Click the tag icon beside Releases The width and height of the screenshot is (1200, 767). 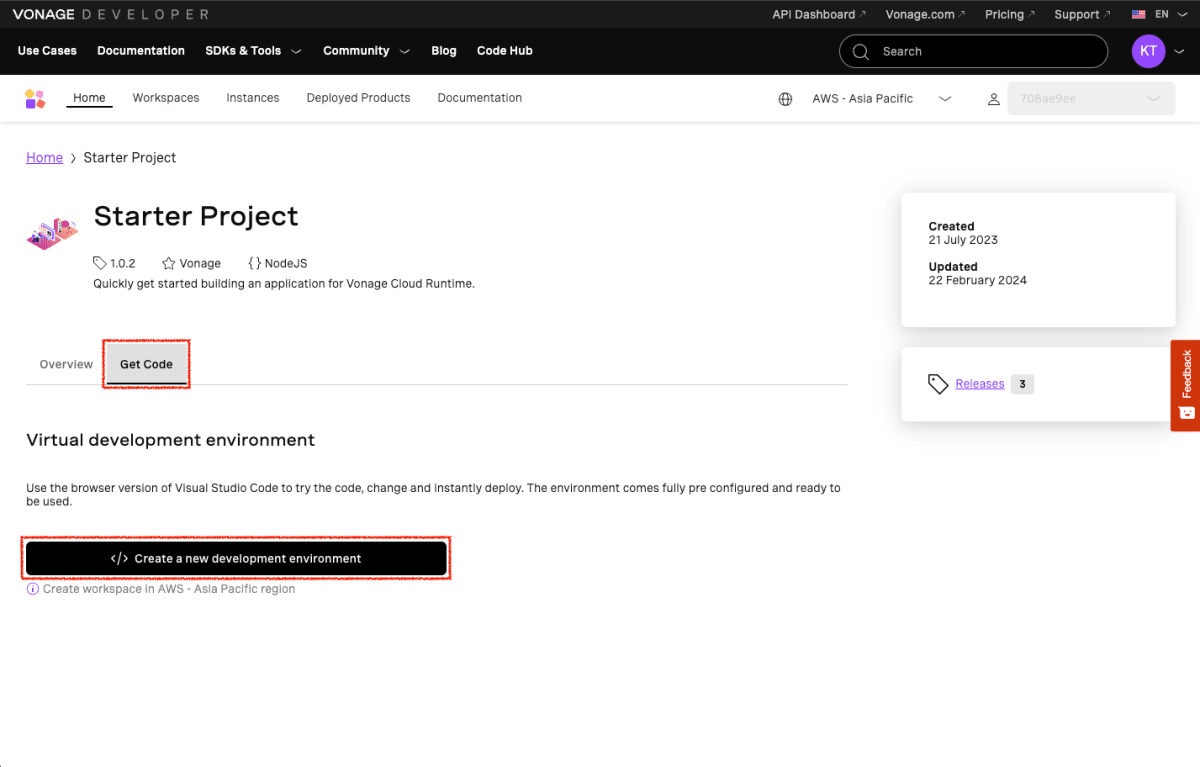point(938,384)
